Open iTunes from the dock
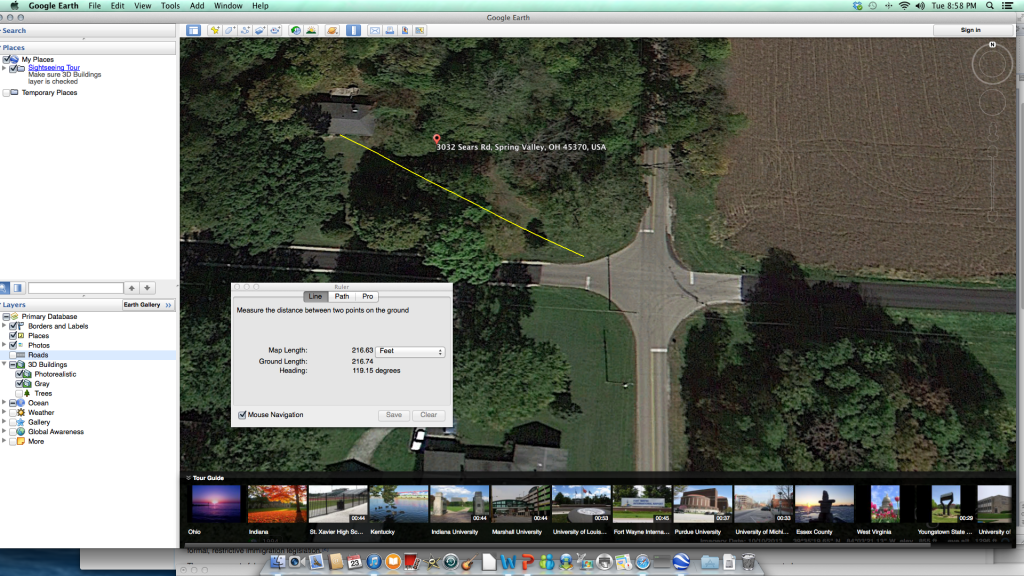This screenshot has height=576, width=1024. 374,562
